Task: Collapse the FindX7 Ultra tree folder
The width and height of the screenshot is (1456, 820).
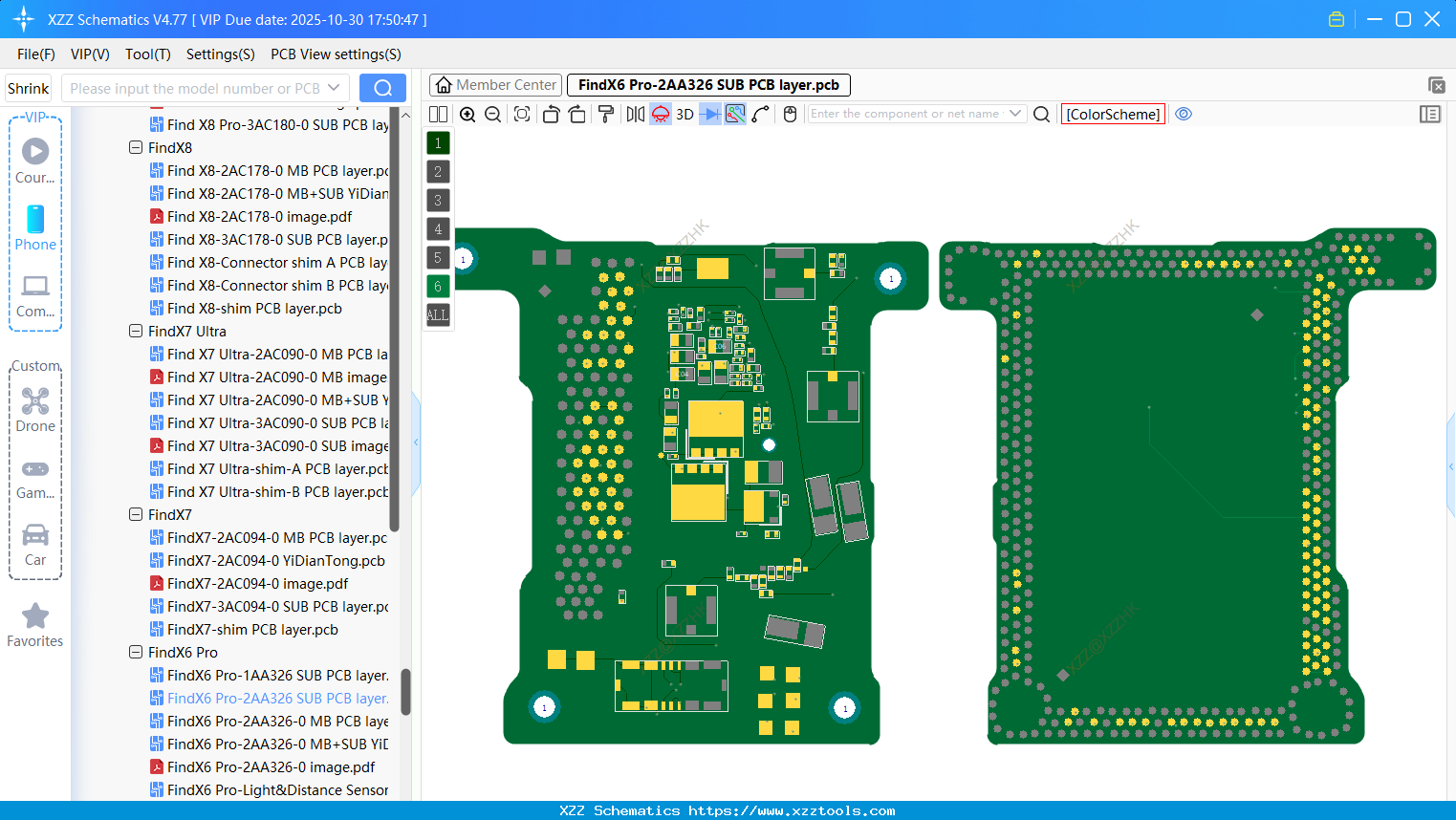Action: 136,332
